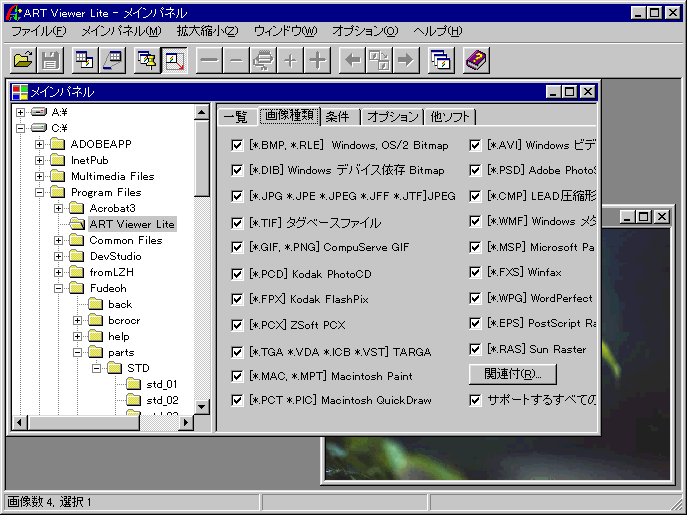Toggle the *.DIB device-dependent Bitmap checkbox
687x515 pixels.
[x=237, y=170]
